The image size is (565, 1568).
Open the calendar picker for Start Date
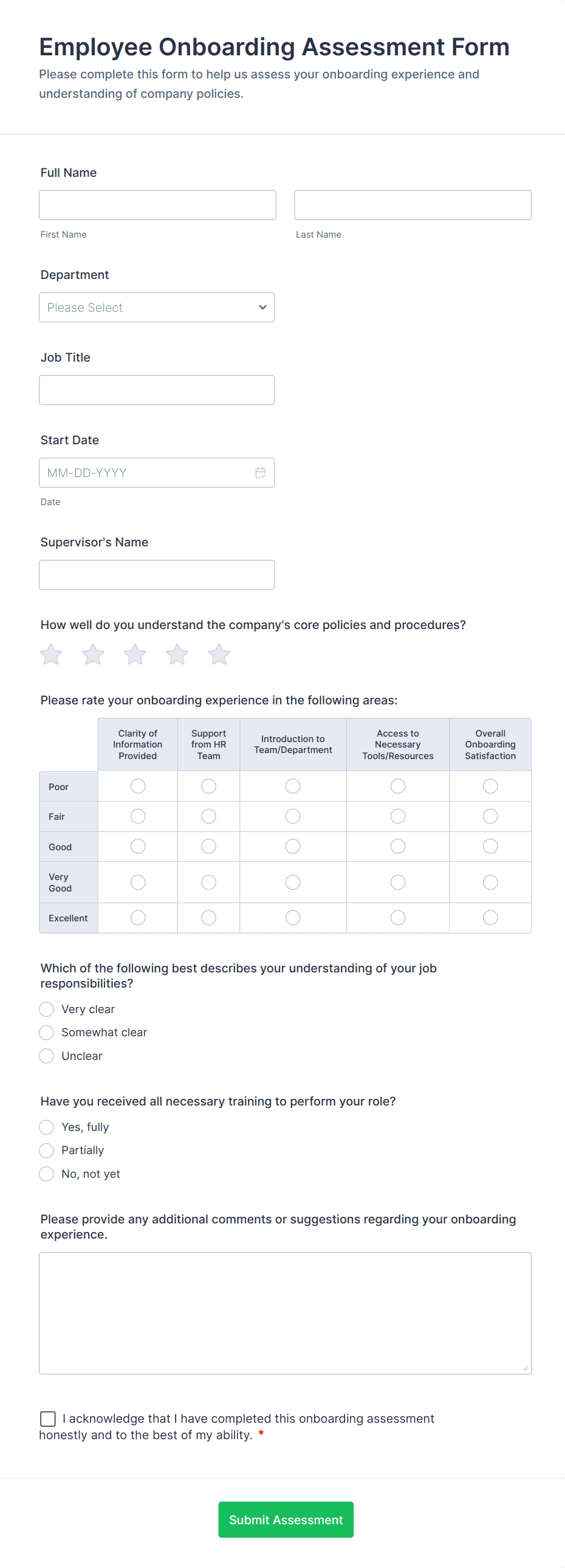click(x=260, y=472)
